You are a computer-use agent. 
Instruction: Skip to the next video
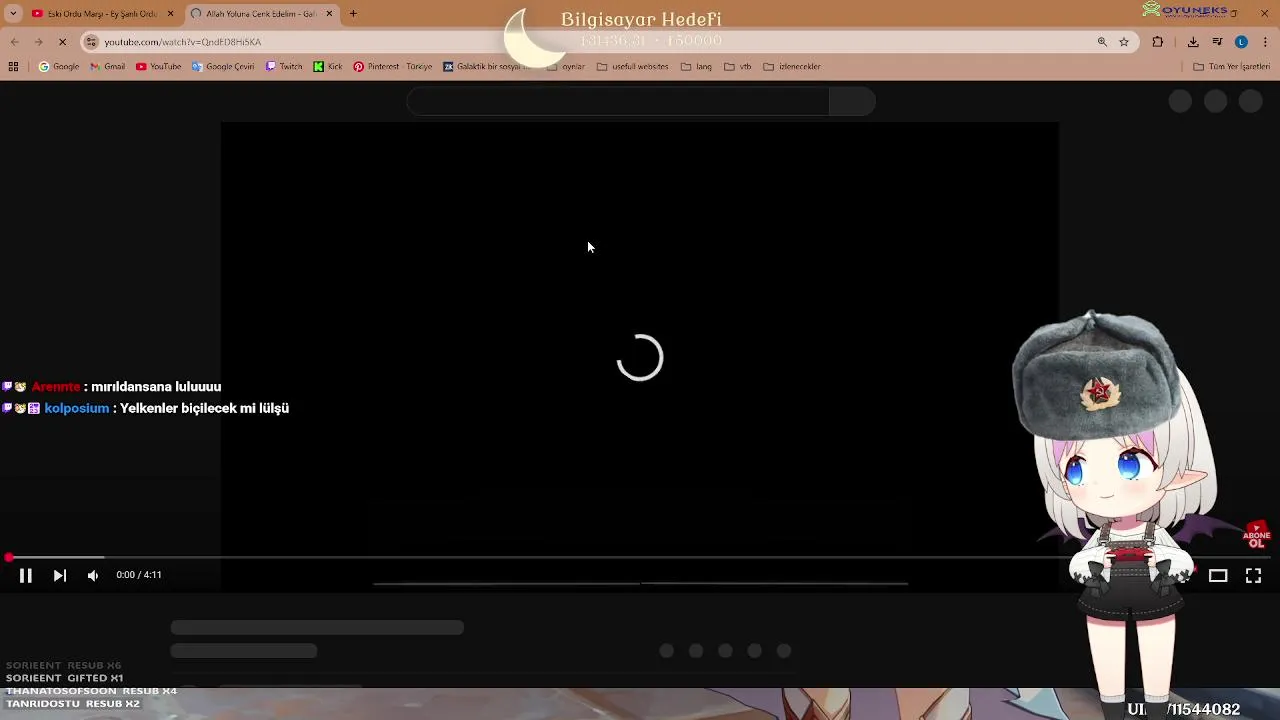[60, 575]
